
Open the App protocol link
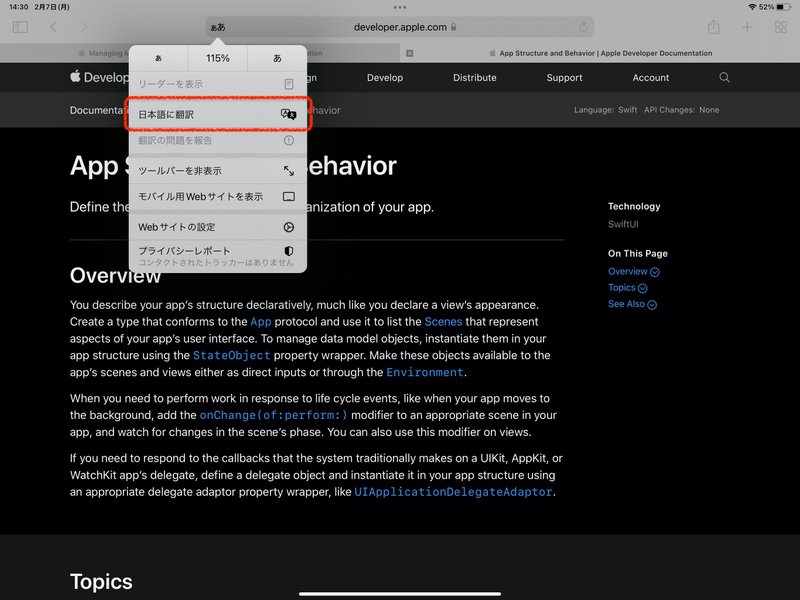click(261, 322)
